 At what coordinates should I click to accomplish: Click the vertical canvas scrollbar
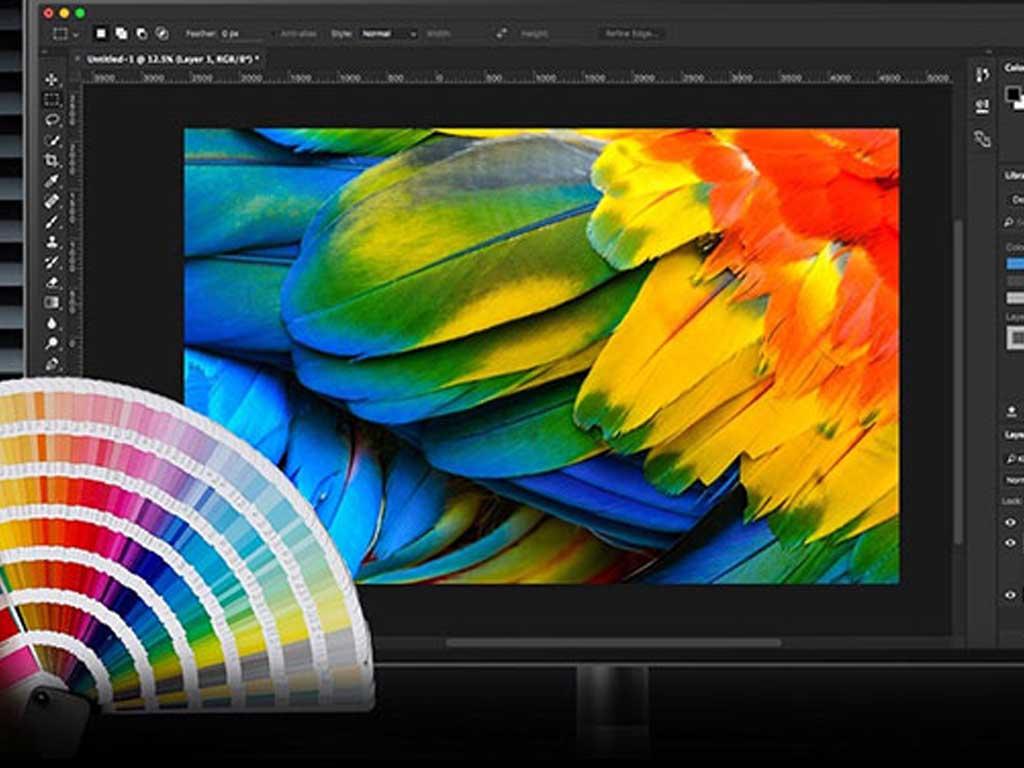coord(959,350)
